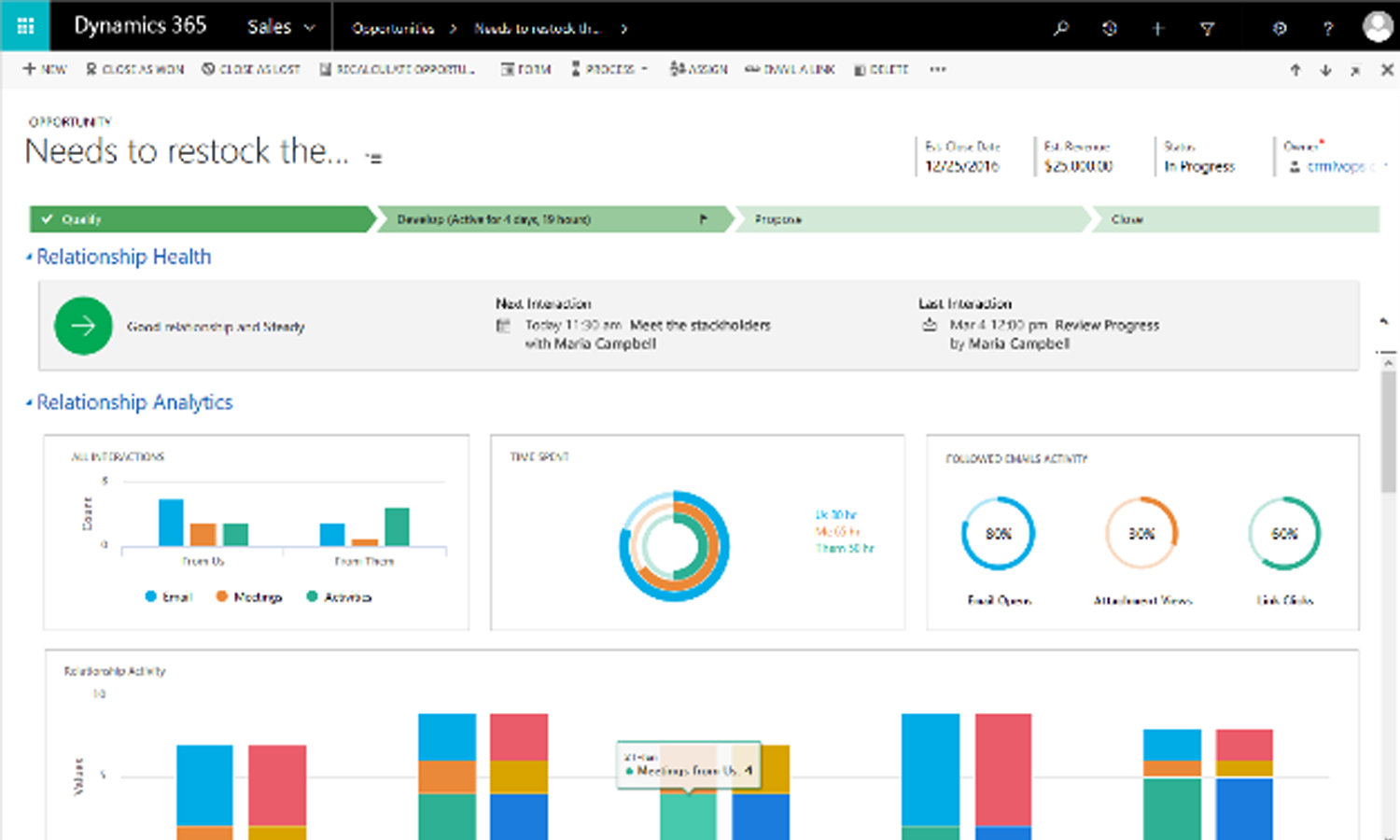The width and height of the screenshot is (1400, 840).
Task: Select the Close process stage
Action: coord(1236,219)
